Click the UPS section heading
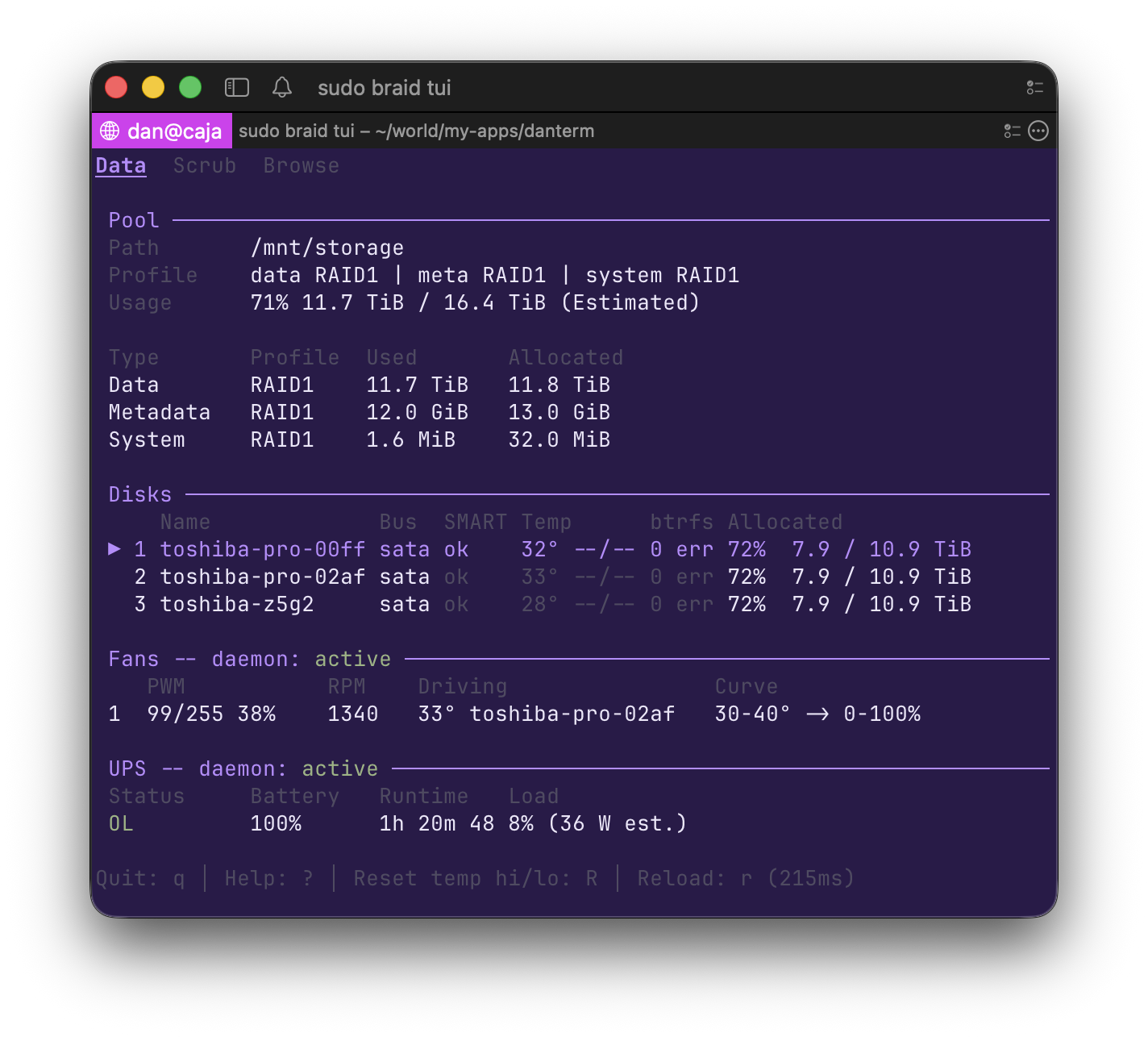1148x1037 pixels. coord(127,769)
